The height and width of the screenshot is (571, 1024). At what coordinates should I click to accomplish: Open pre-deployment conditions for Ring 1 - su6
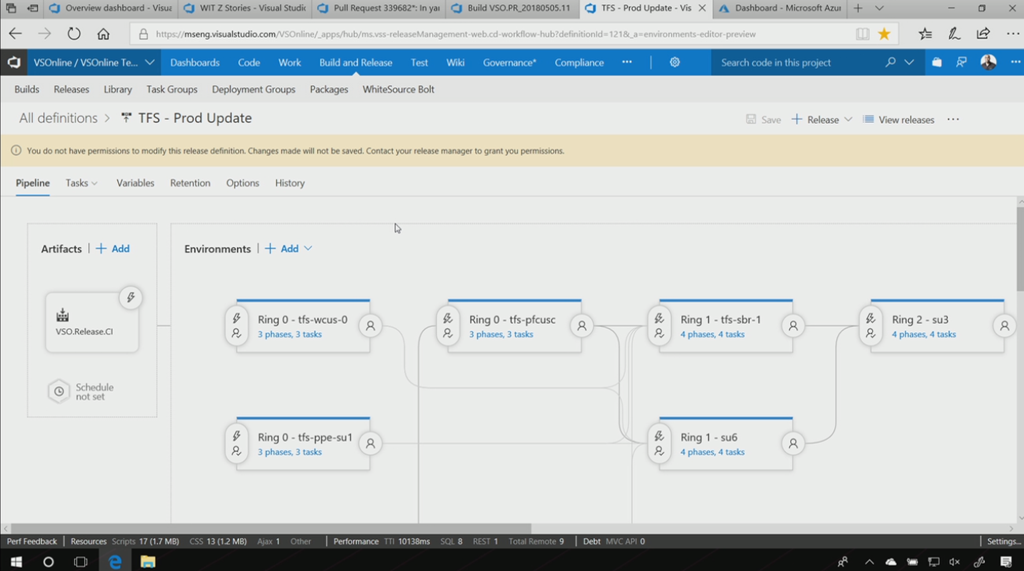[660, 443]
